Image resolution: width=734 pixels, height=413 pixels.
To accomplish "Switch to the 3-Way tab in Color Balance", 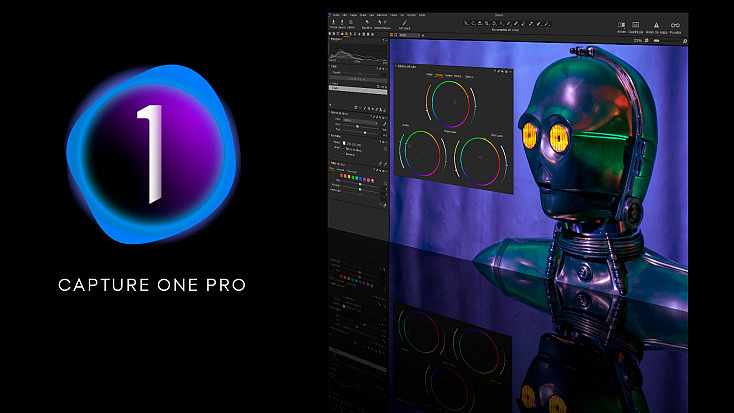I will [439, 75].
